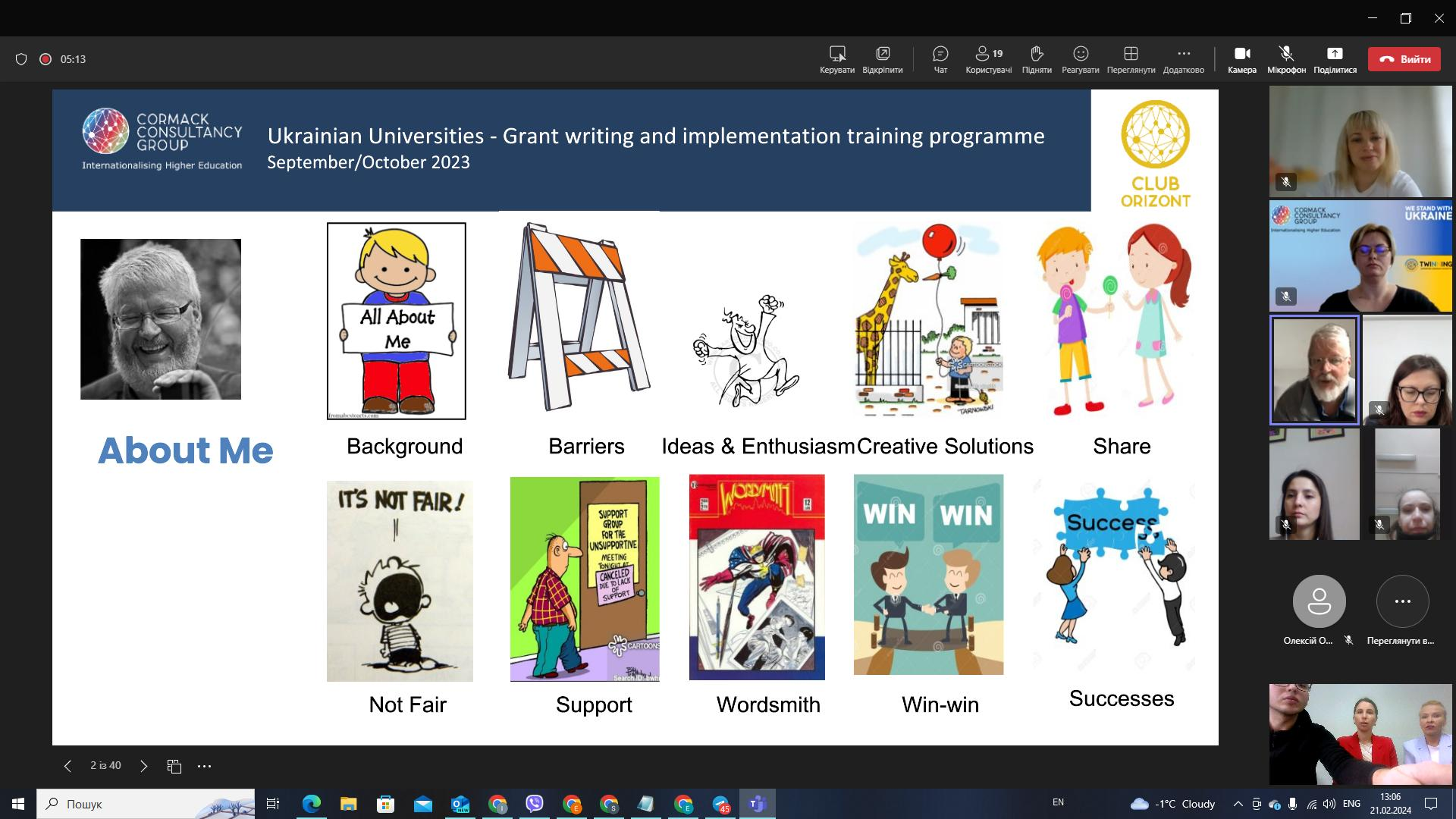Open Viber from the taskbar
The width and height of the screenshot is (1456, 819).
click(535, 804)
